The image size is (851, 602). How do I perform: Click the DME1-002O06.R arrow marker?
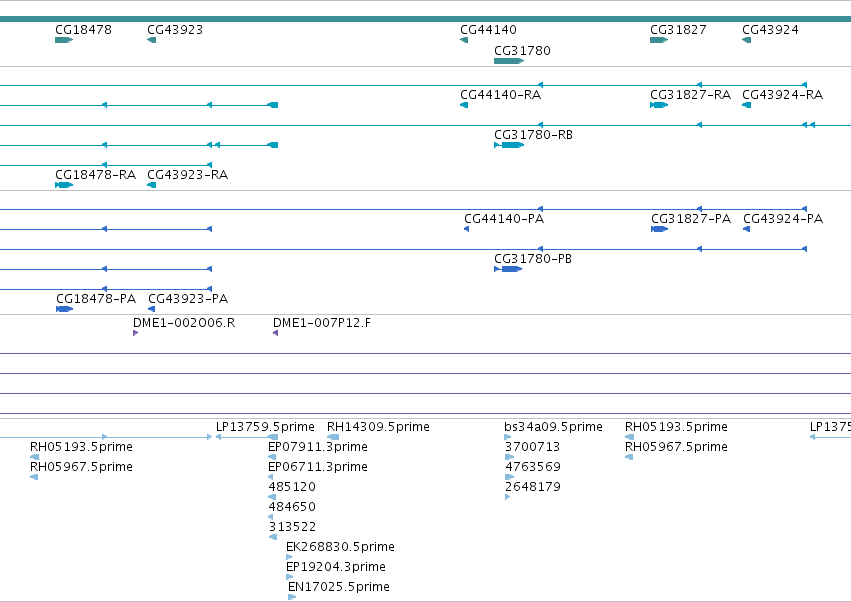135,333
